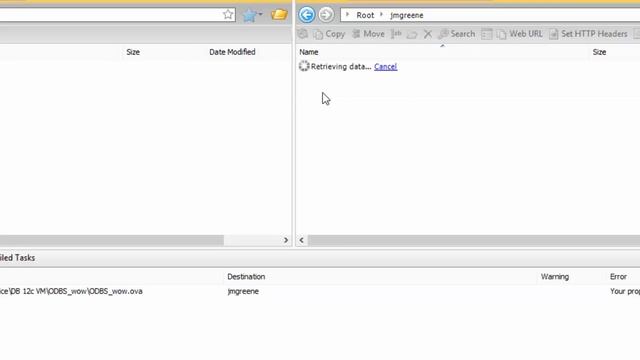
Task: Click the left pane address input field
Action: coord(110,15)
